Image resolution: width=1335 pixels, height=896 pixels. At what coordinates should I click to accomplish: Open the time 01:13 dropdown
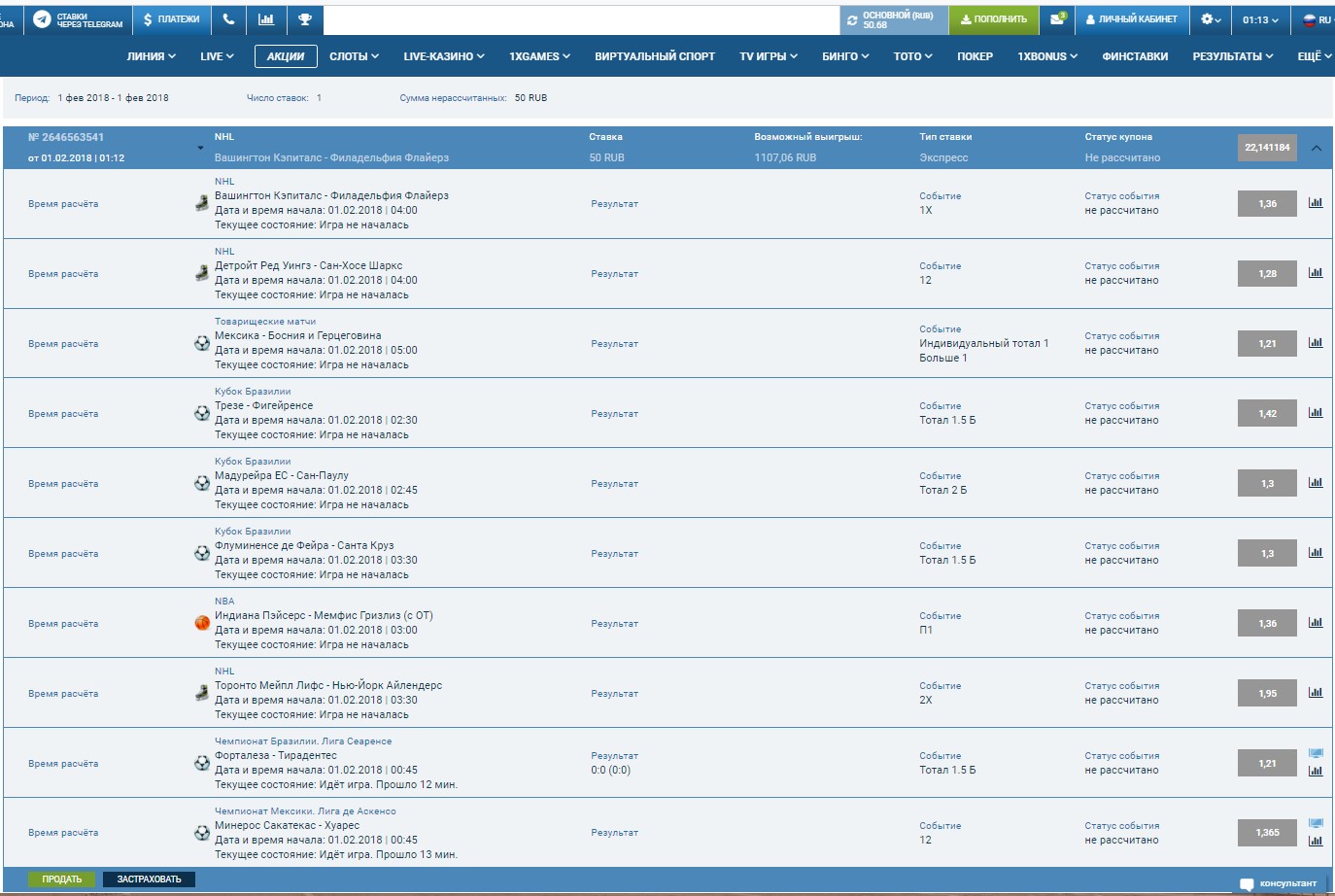[1260, 19]
